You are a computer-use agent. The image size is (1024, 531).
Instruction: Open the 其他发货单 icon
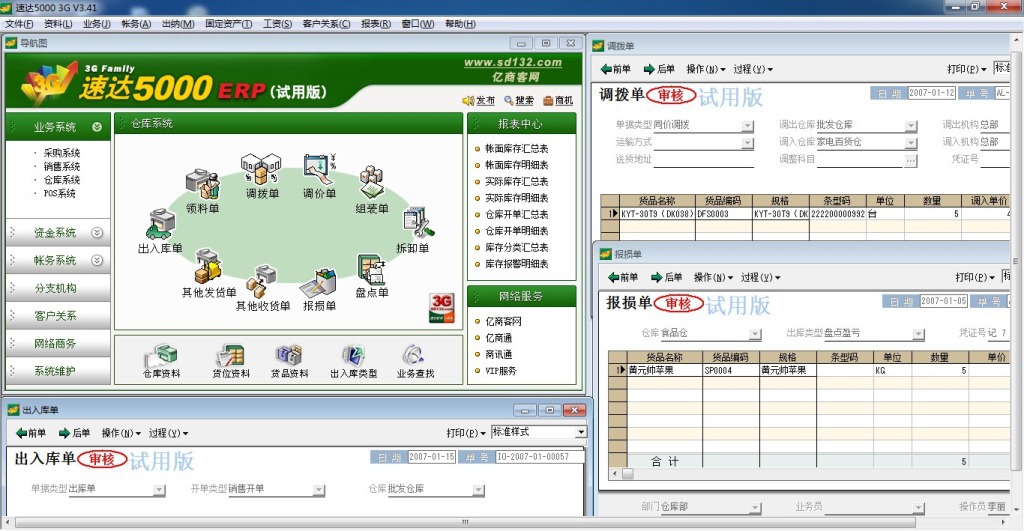pos(208,267)
